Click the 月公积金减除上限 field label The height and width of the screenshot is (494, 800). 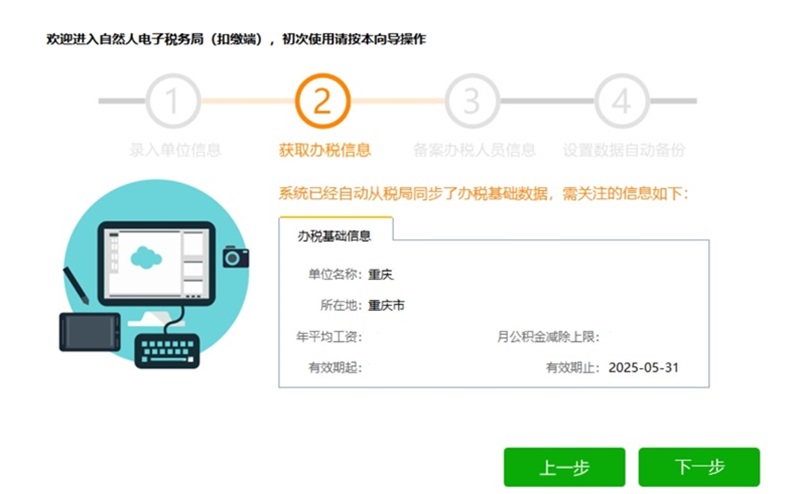548,337
